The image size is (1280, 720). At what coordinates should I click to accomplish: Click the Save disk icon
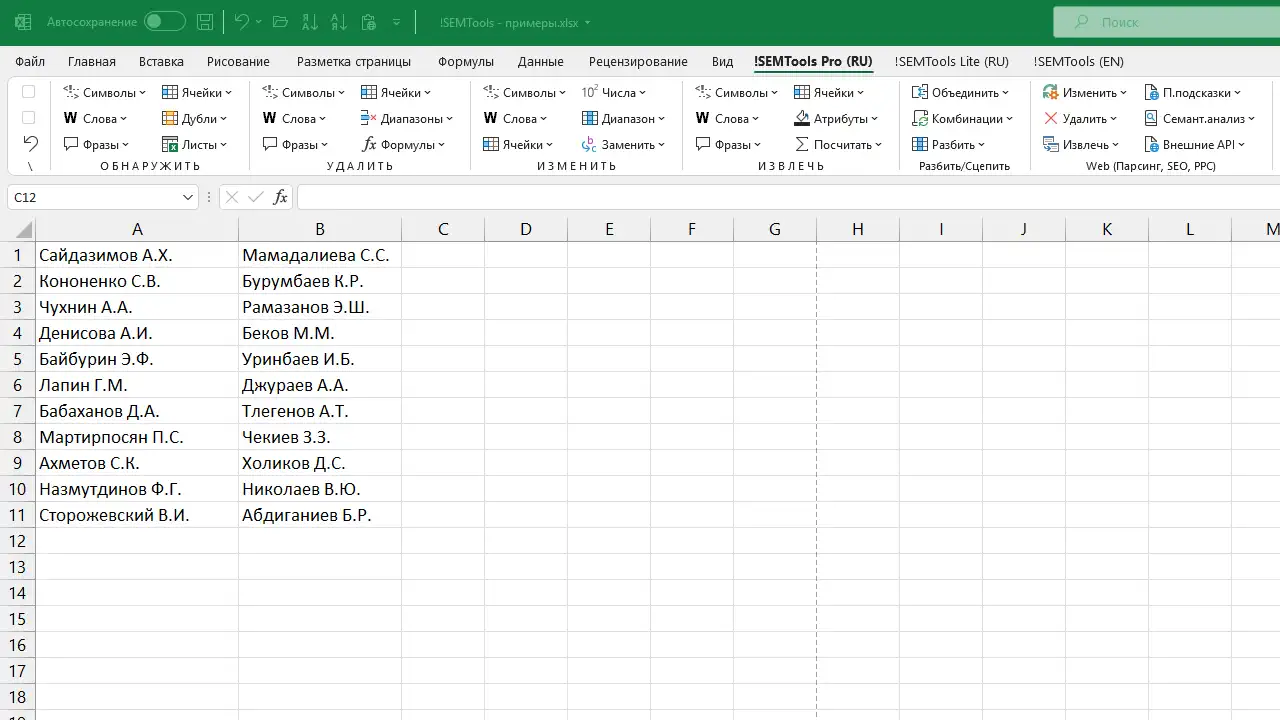205,21
